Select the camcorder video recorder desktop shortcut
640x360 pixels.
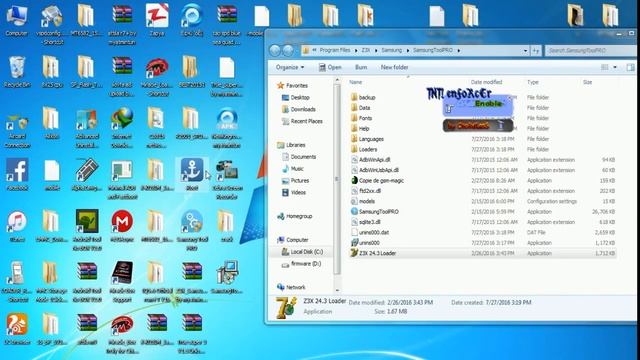click(x=227, y=179)
